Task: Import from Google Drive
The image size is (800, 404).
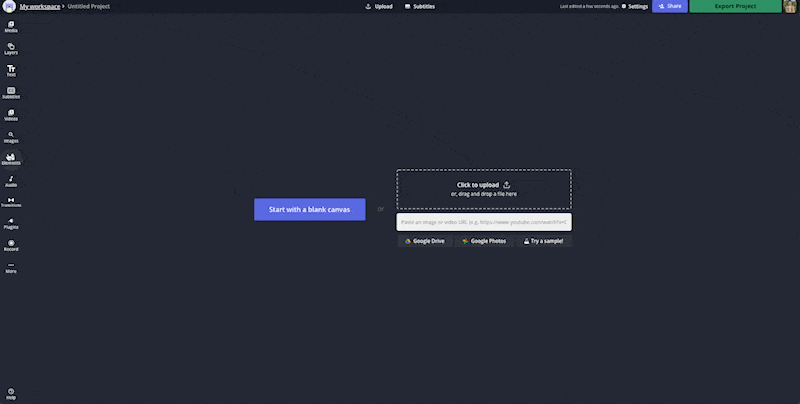Action: point(424,241)
